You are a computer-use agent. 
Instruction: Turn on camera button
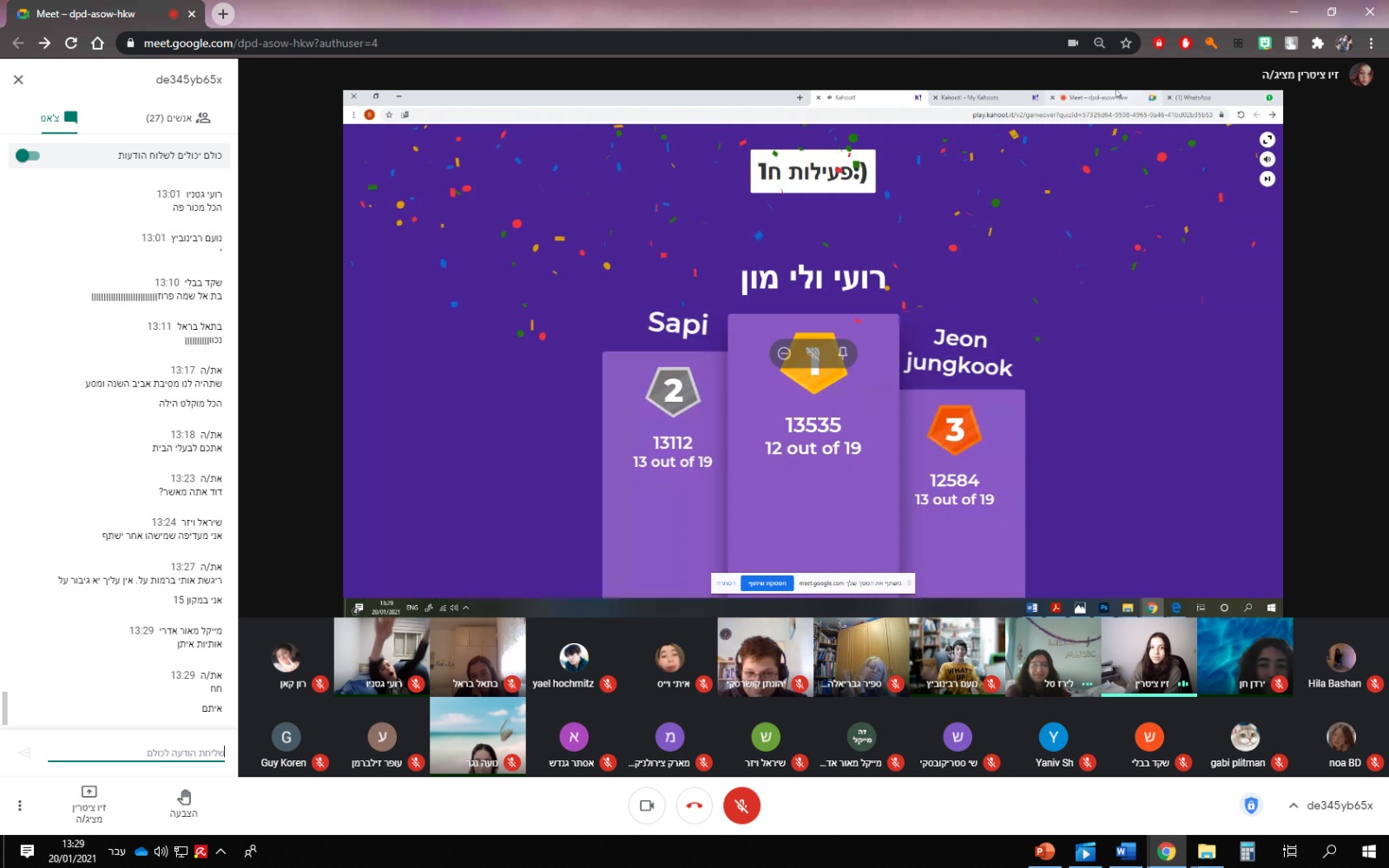(x=647, y=806)
